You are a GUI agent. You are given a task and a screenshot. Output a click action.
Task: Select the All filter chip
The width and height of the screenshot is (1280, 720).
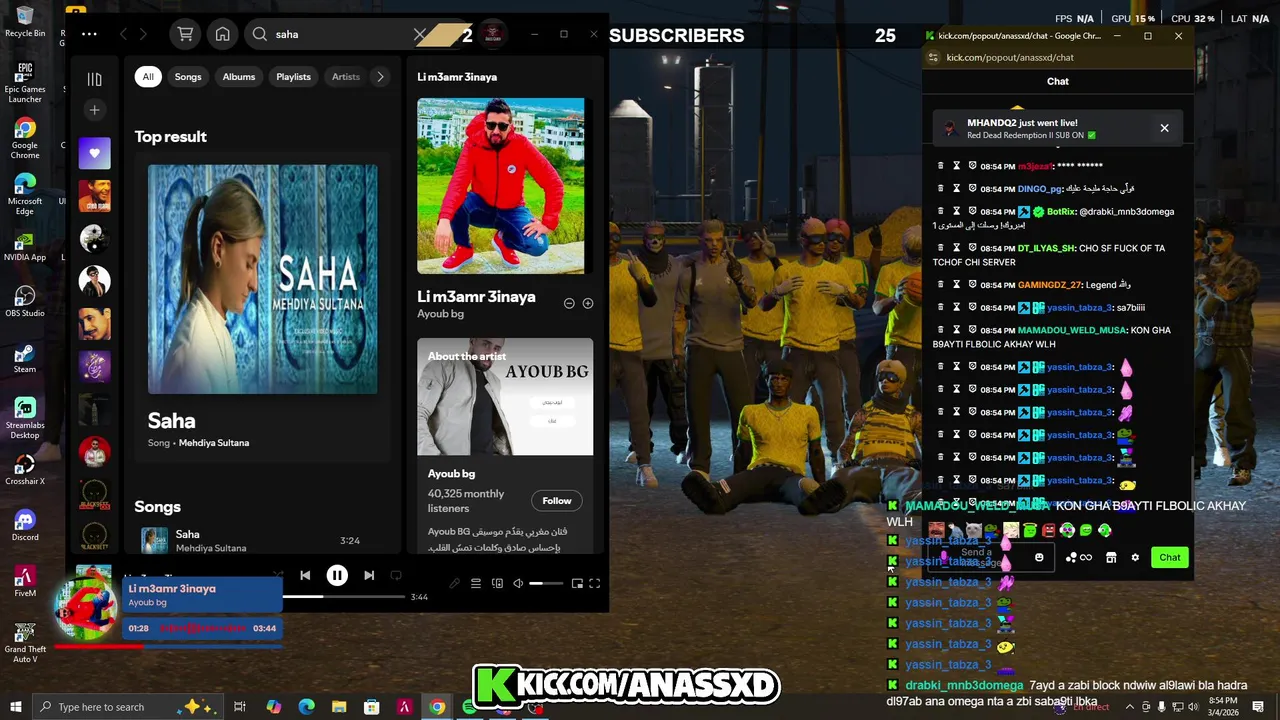point(148,77)
